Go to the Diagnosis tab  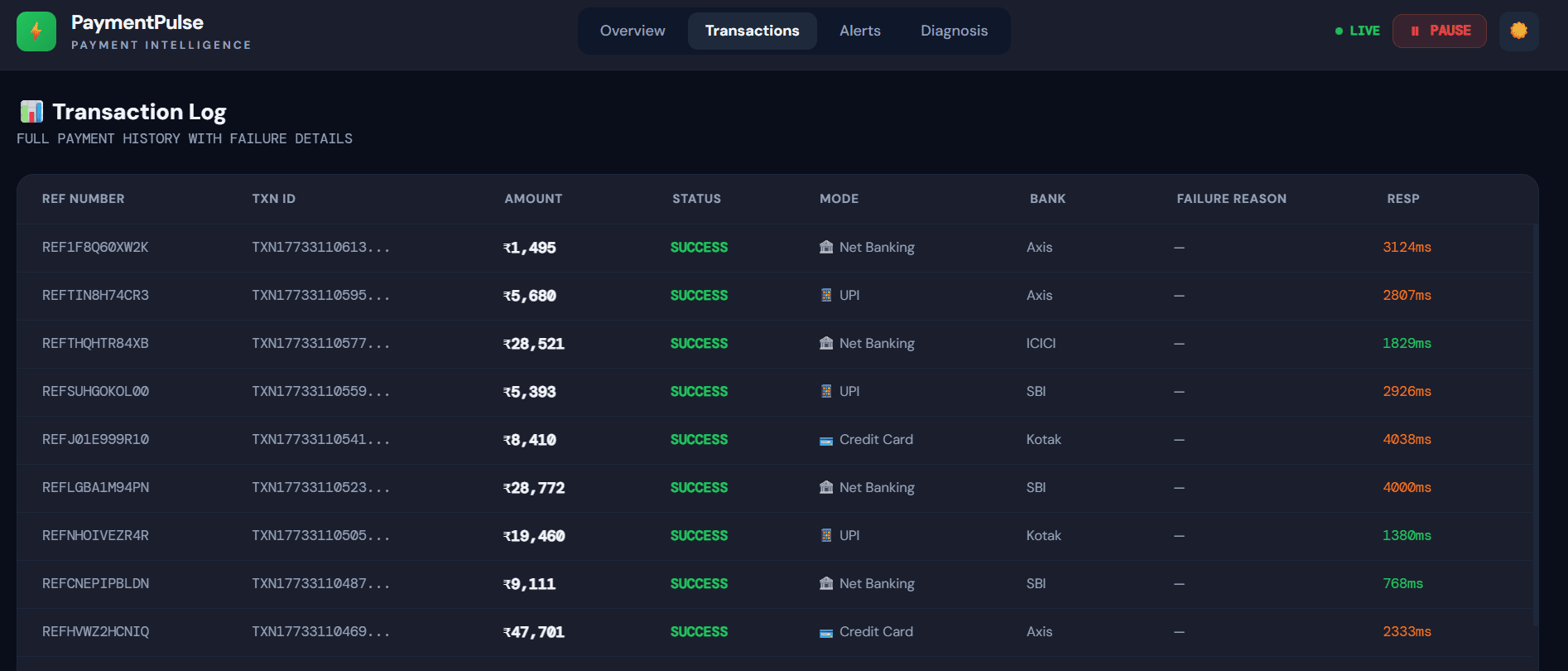coord(955,31)
